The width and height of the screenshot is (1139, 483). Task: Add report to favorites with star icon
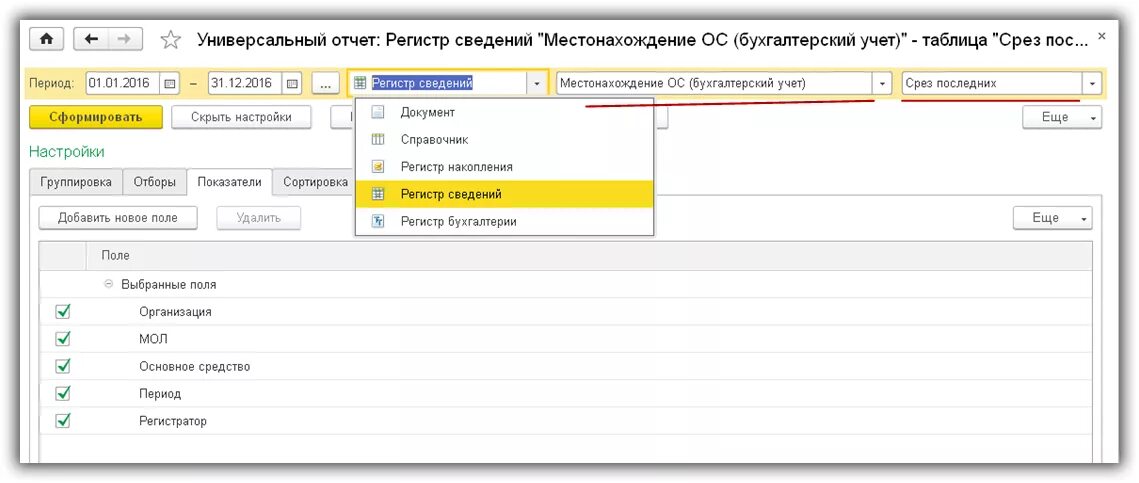171,40
